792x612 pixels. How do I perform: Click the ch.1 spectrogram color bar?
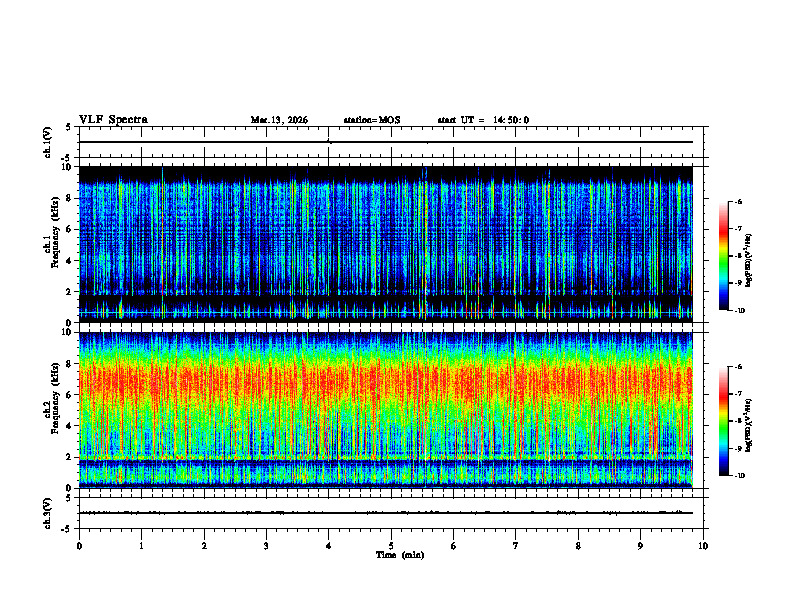click(724, 256)
